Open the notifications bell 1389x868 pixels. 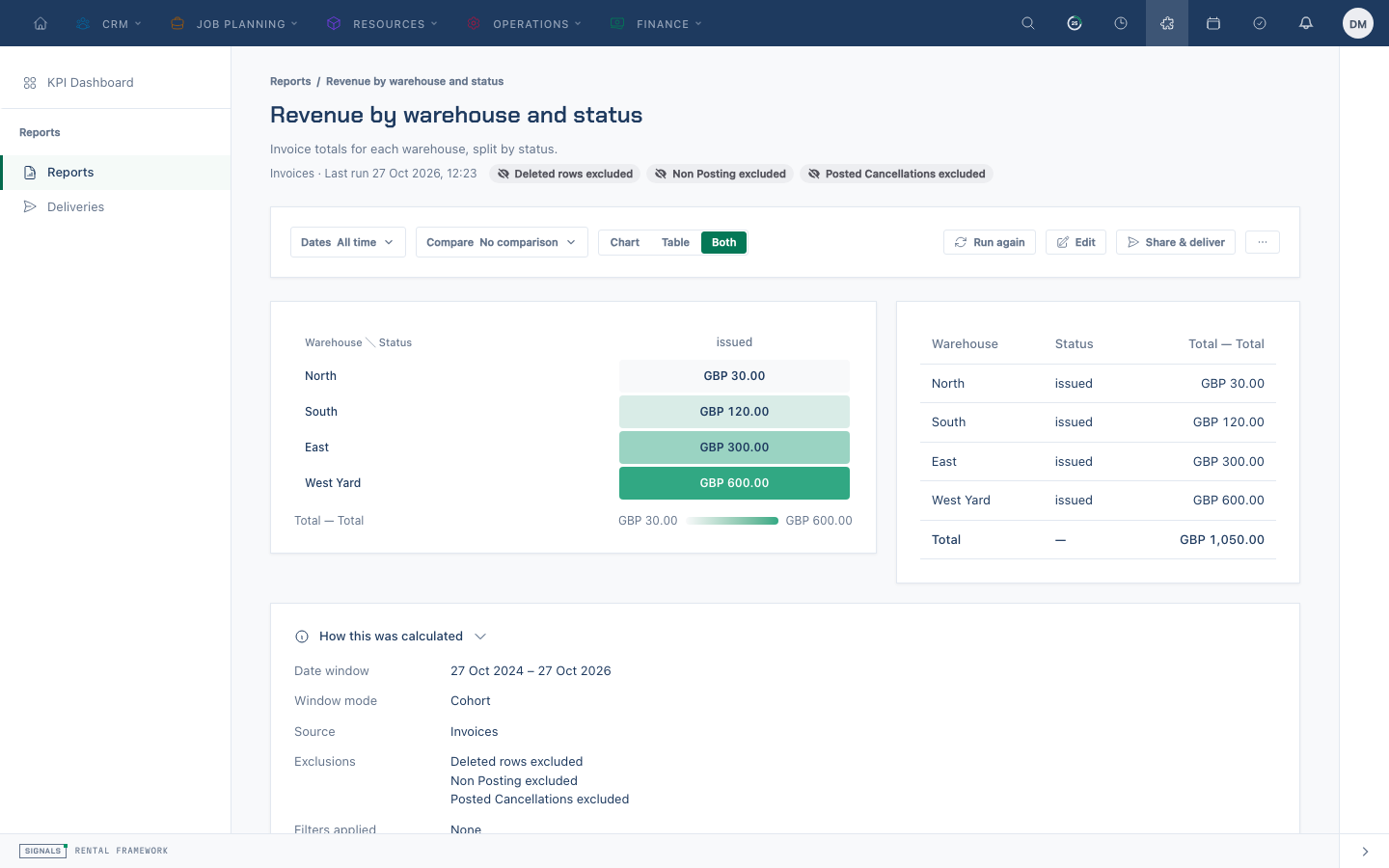(1306, 23)
